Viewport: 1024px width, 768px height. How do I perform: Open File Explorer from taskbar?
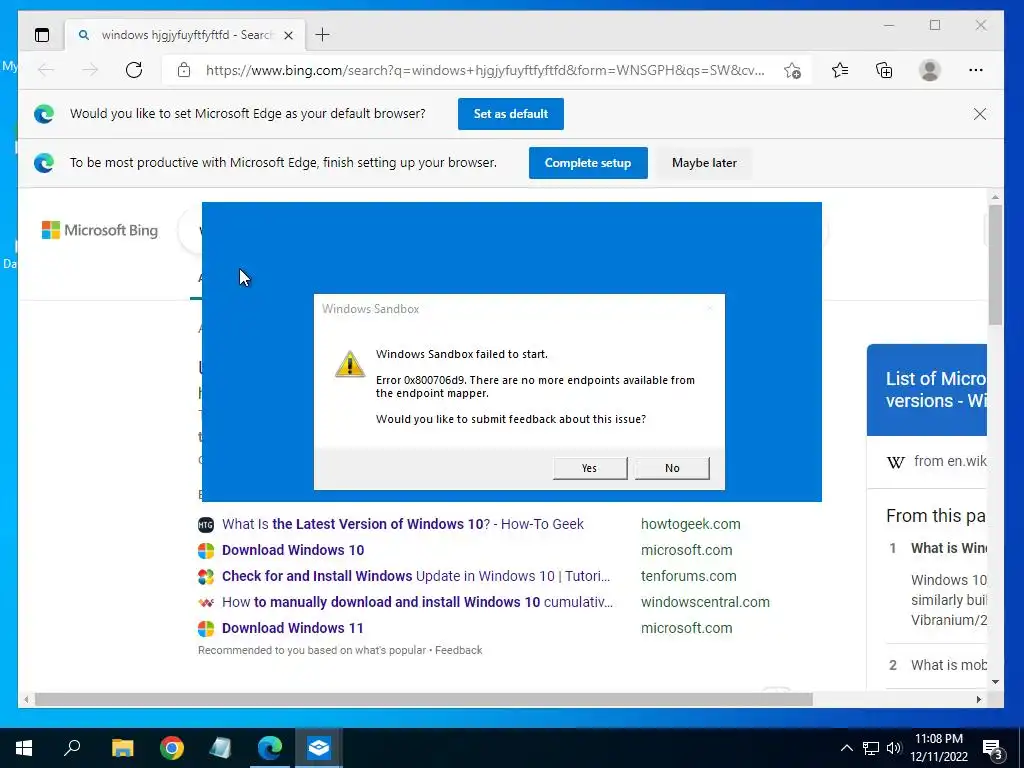122,748
